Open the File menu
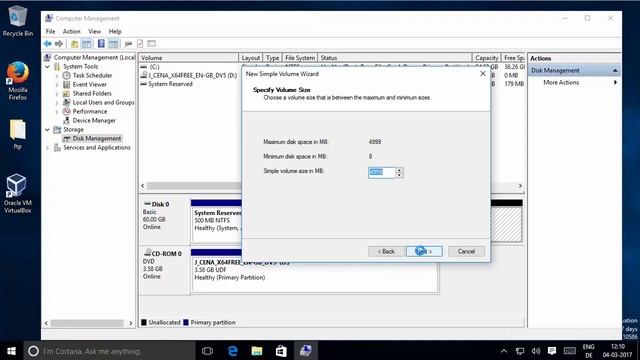Screen dimensions: 640x360 tap(50, 31)
